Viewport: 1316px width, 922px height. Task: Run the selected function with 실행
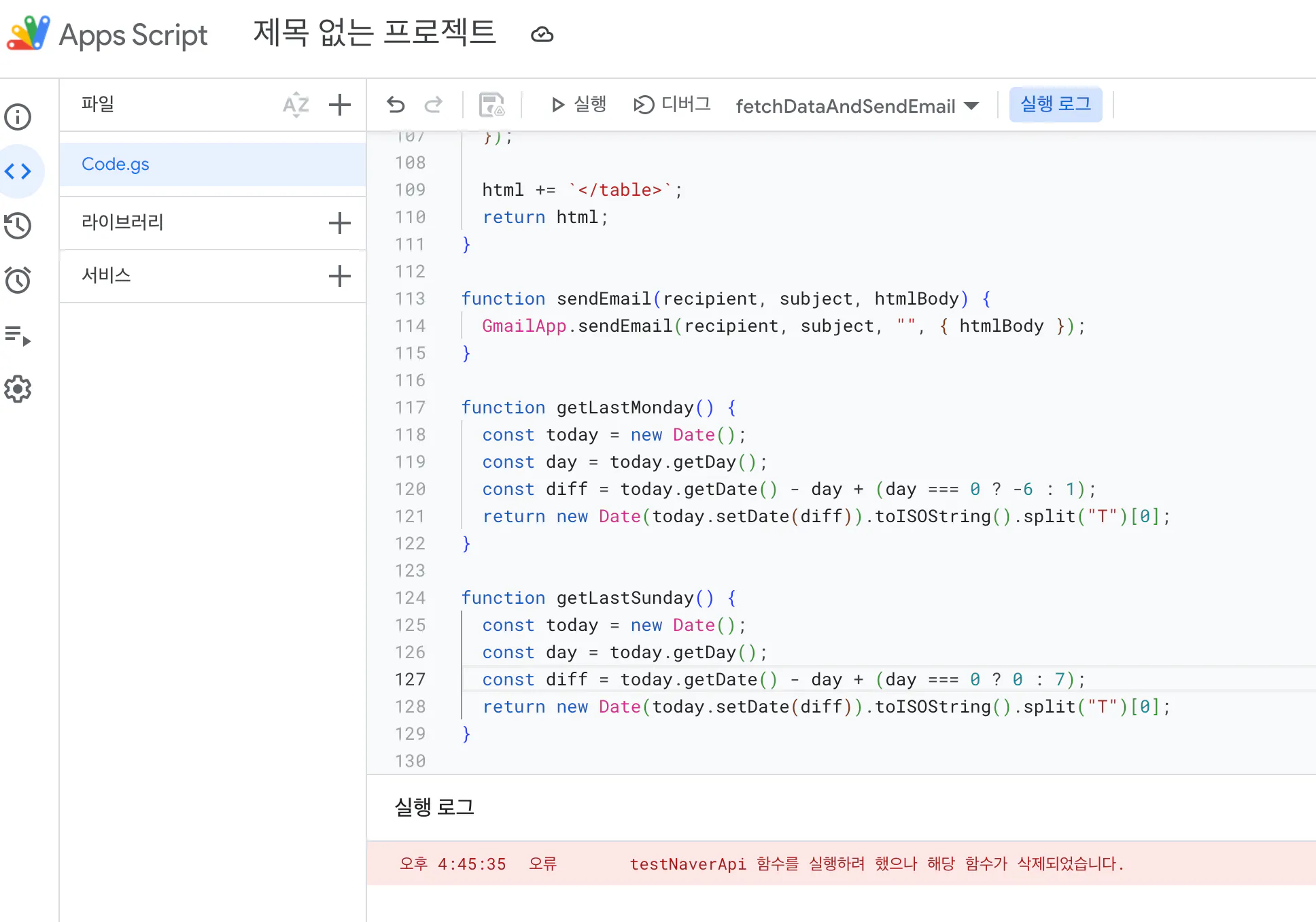point(578,105)
